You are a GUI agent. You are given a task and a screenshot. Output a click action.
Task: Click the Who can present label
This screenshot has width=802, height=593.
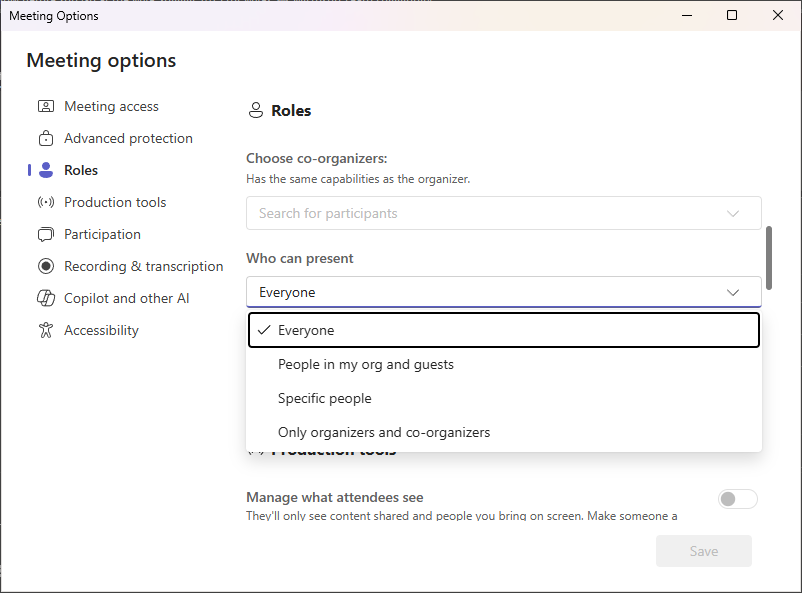click(300, 258)
